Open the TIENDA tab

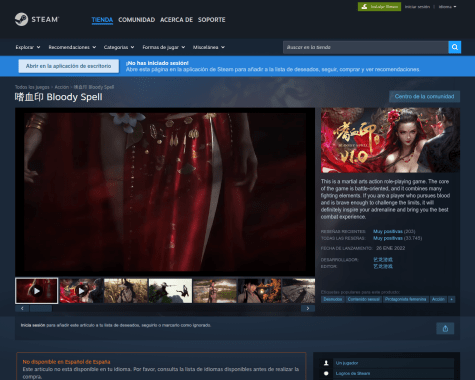pos(102,20)
